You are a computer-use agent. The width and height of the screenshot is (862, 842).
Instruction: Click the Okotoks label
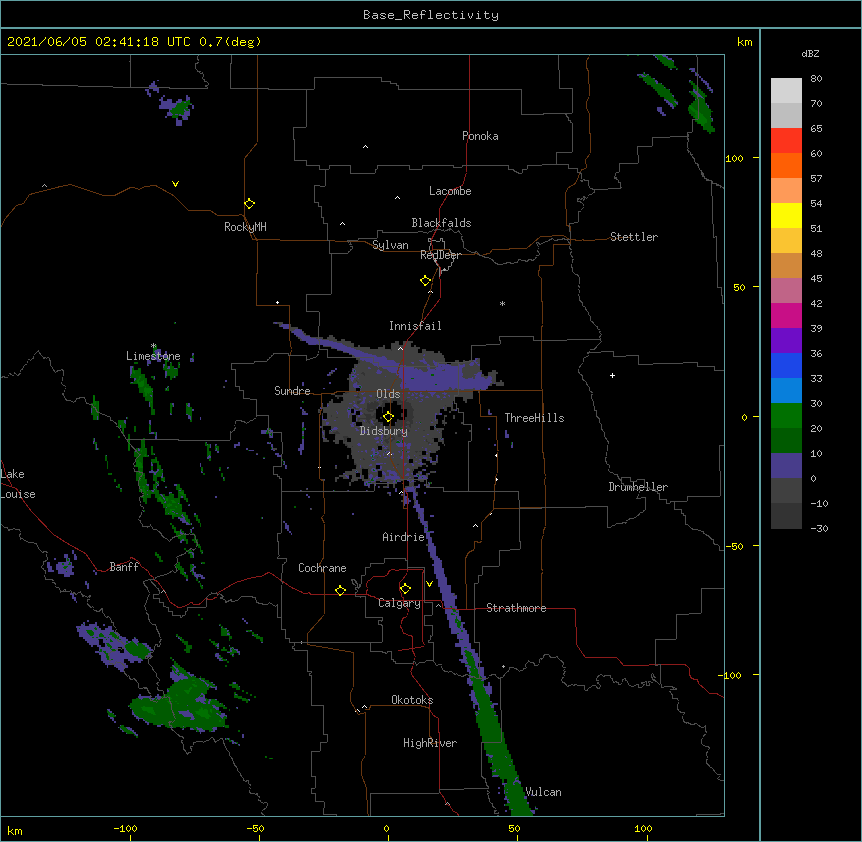coord(412,700)
